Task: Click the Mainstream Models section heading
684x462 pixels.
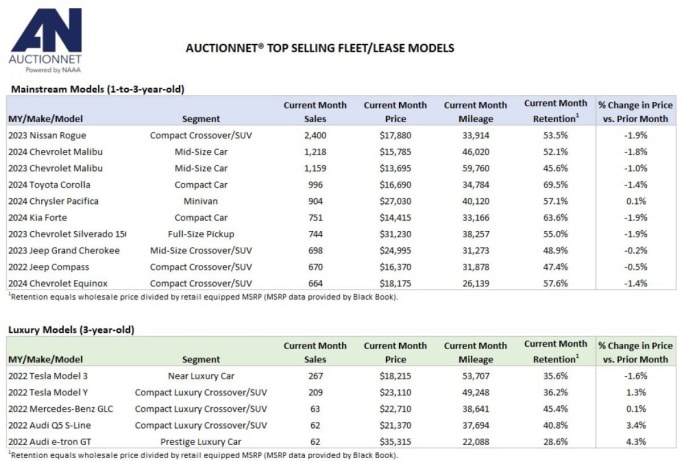Action: coord(97,89)
